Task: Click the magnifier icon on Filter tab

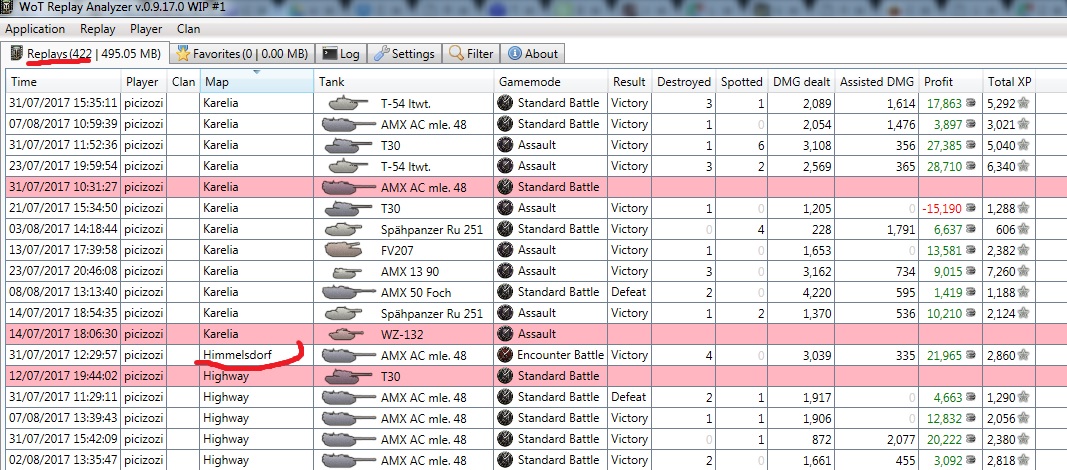Action: pos(456,54)
